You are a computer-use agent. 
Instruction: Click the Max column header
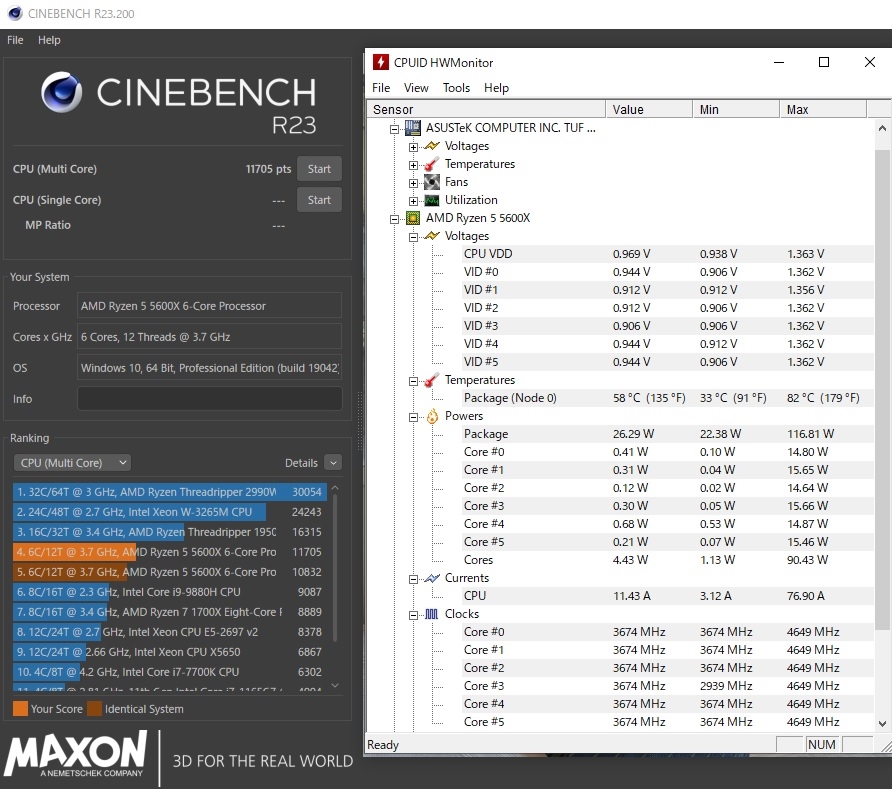[x=823, y=109]
